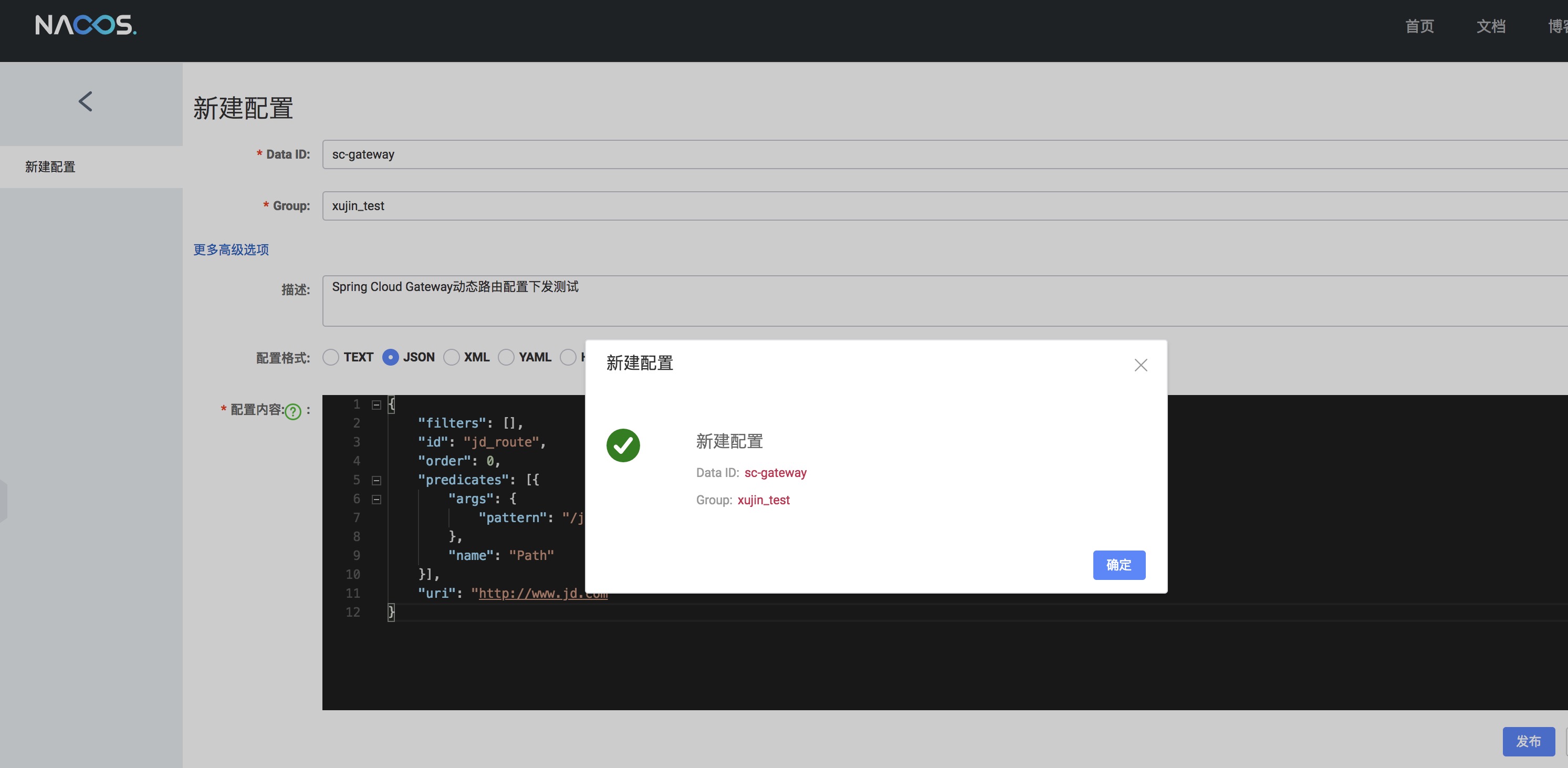Image resolution: width=1568 pixels, height=768 pixels.
Task: Choose the XML format option
Action: [x=451, y=357]
